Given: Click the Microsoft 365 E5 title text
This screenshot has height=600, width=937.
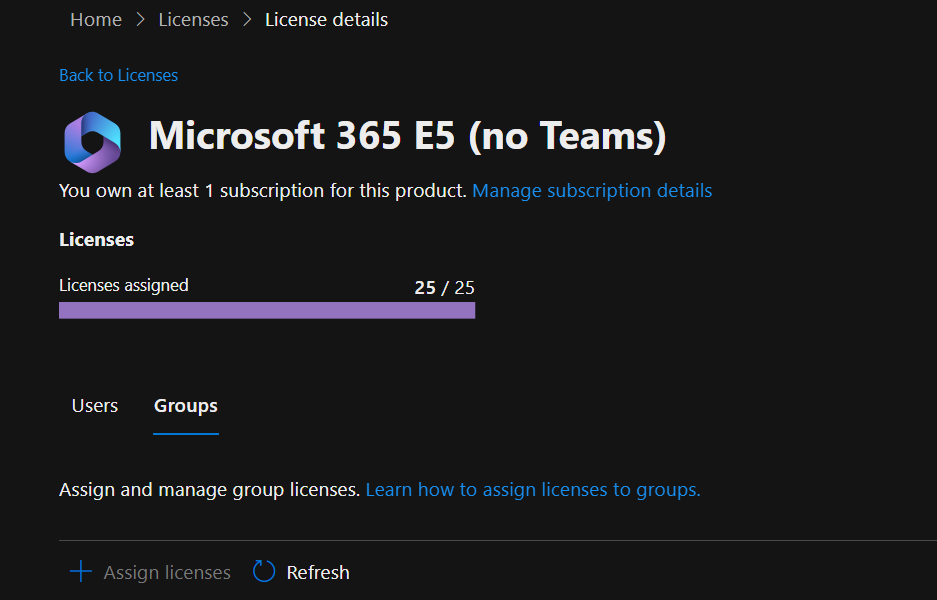Looking at the screenshot, I should (x=406, y=136).
